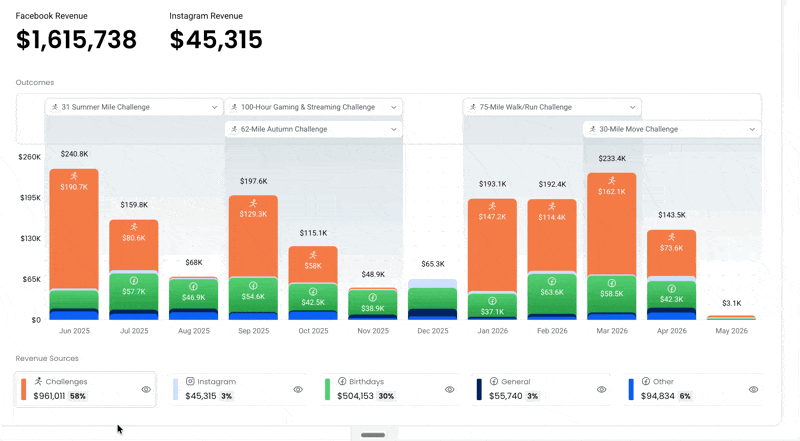The height and width of the screenshot is (441, 800).
Task: Click Facebook icon in Feb 2026 green segment
Action: point(552,281)
